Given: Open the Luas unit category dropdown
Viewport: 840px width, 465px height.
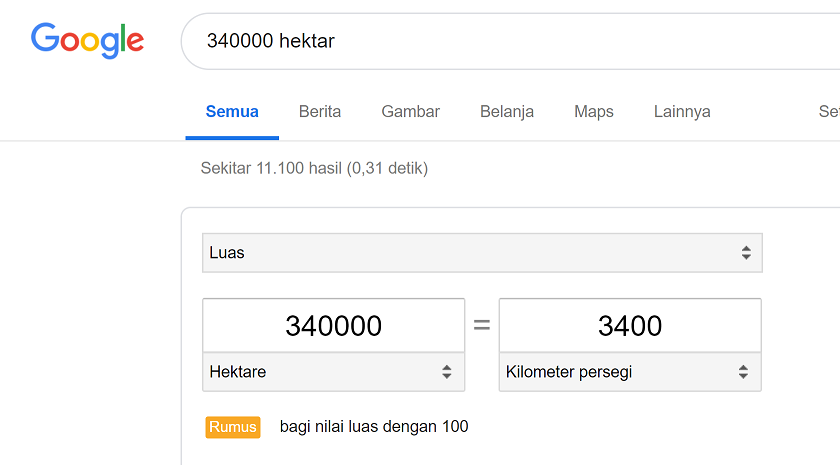Looking at the screenshot, I should click(x=482, y=253).
